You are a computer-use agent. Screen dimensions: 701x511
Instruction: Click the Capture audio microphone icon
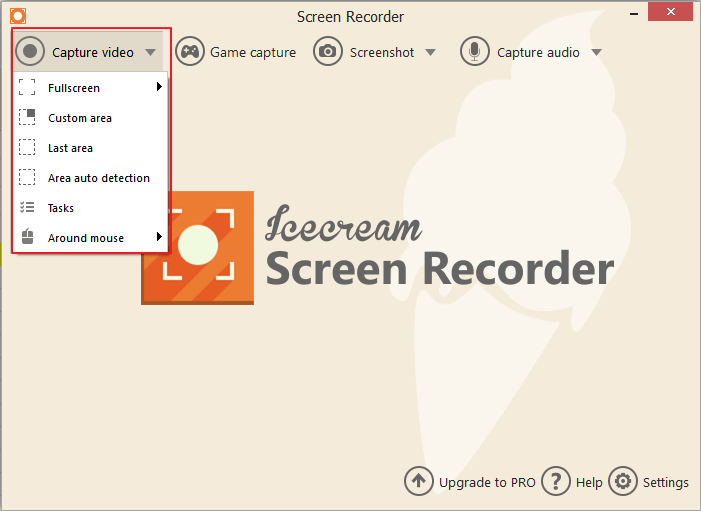point(474,52)
